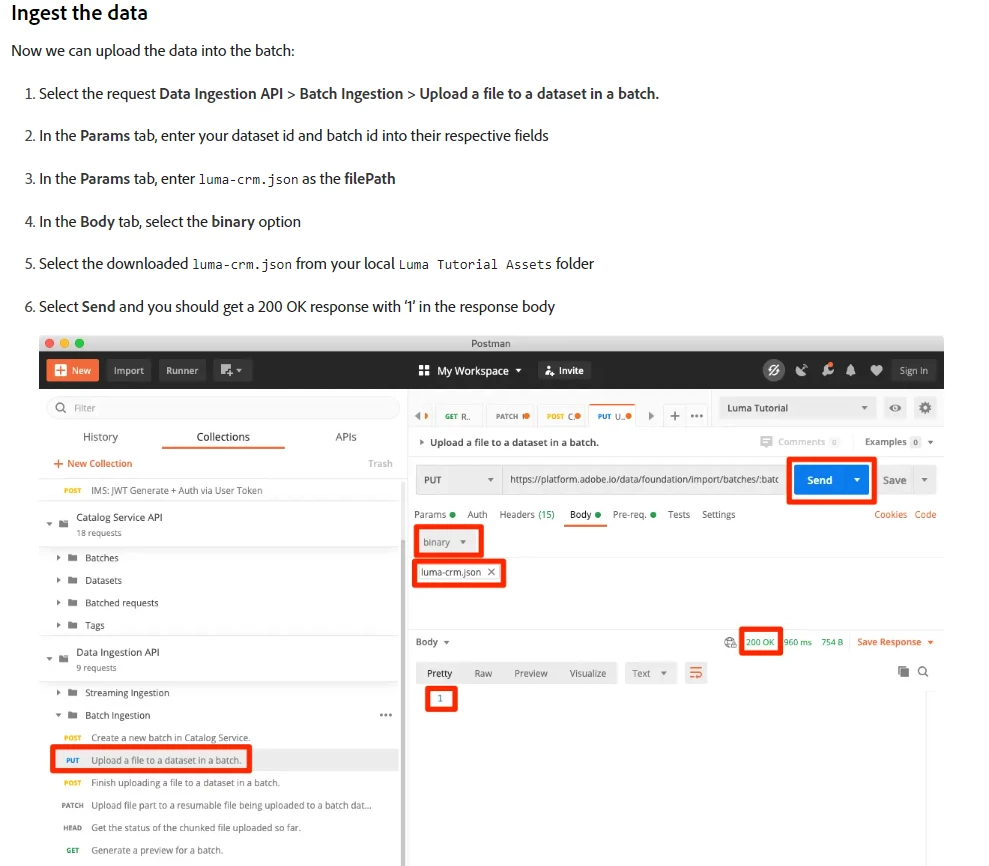Viewport: 989px width, 866px height.
Task: Open the IMS: JWT Generate request
Action: click(177, 490)
